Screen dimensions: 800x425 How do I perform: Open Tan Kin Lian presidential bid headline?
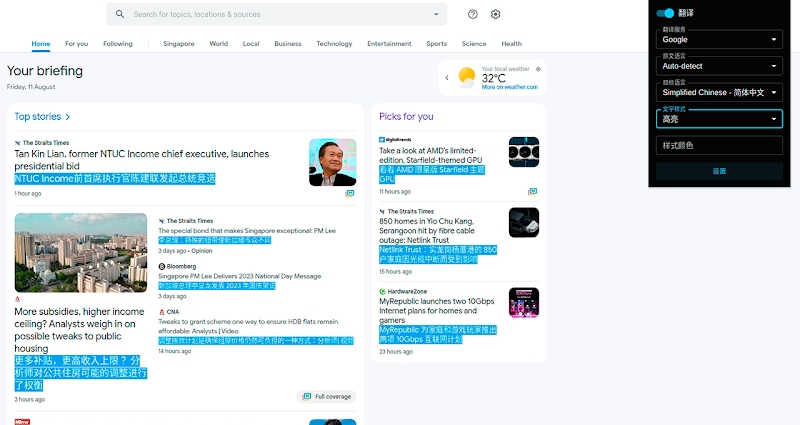point(142,160)
